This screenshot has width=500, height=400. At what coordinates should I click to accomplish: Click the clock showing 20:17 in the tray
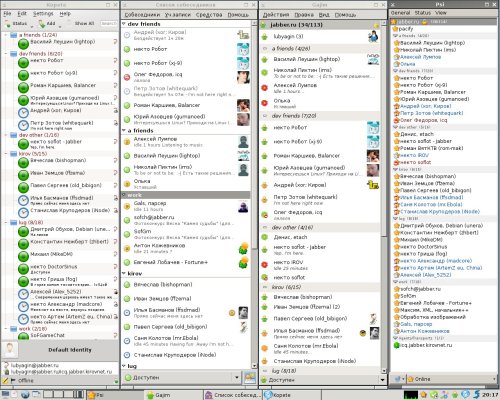coord(490,395)
